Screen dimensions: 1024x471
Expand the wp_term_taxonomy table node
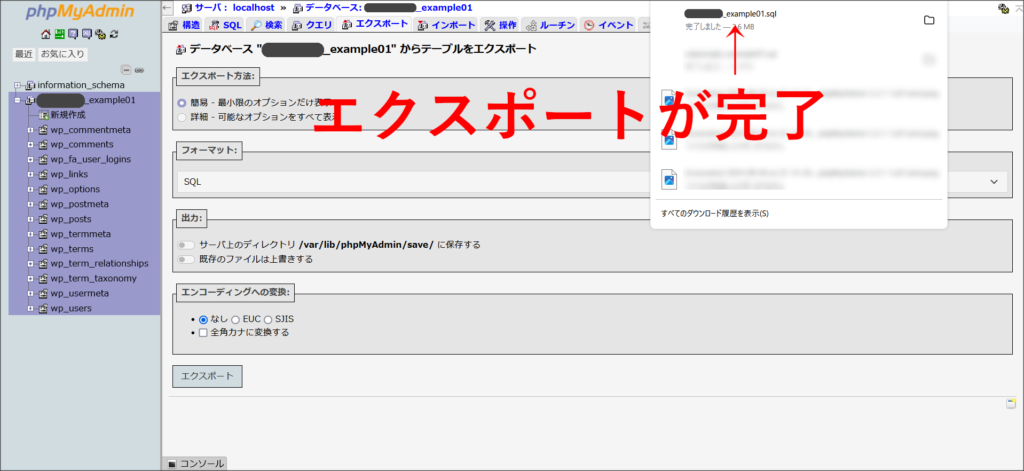tap(30, 278)
